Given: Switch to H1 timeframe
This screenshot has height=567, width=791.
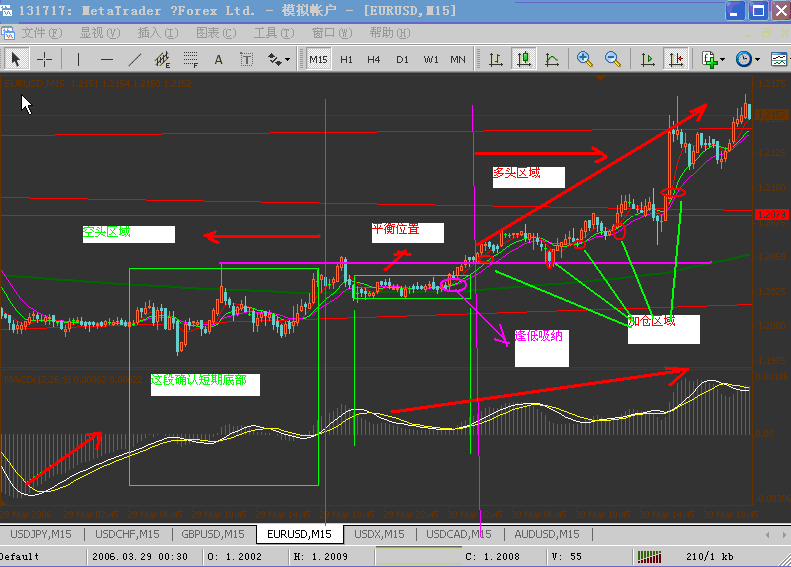Looking at the screenshot, I should tap(346, 60).
